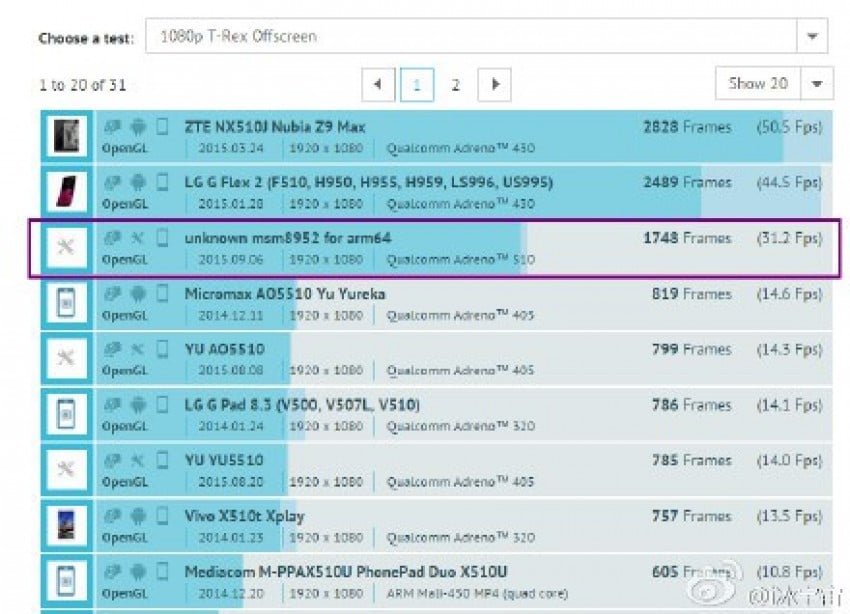The height and width of the screenshot is (614, 850).
Task: Click the small wrench OS icon in YU YU5510 row
Action: point(138,460)
